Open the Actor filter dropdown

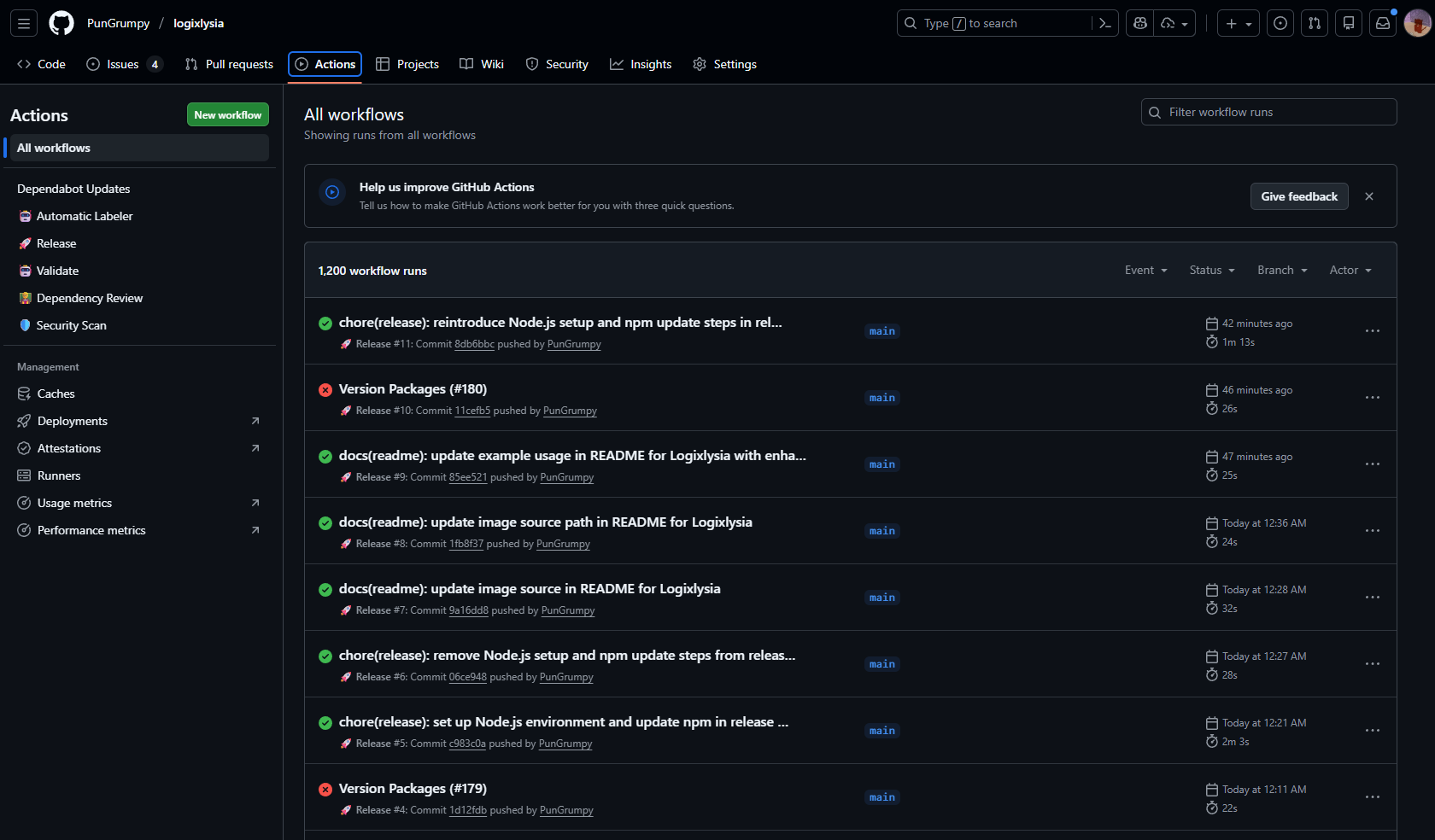(1350, 270)
